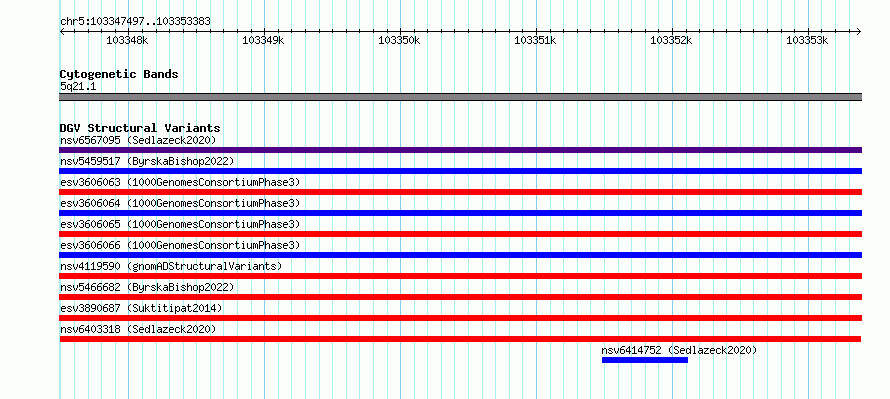This screenshot has height=399, width=890.
Task: Open the esv3606064 variant label
Action: click(x=180, y=203)
